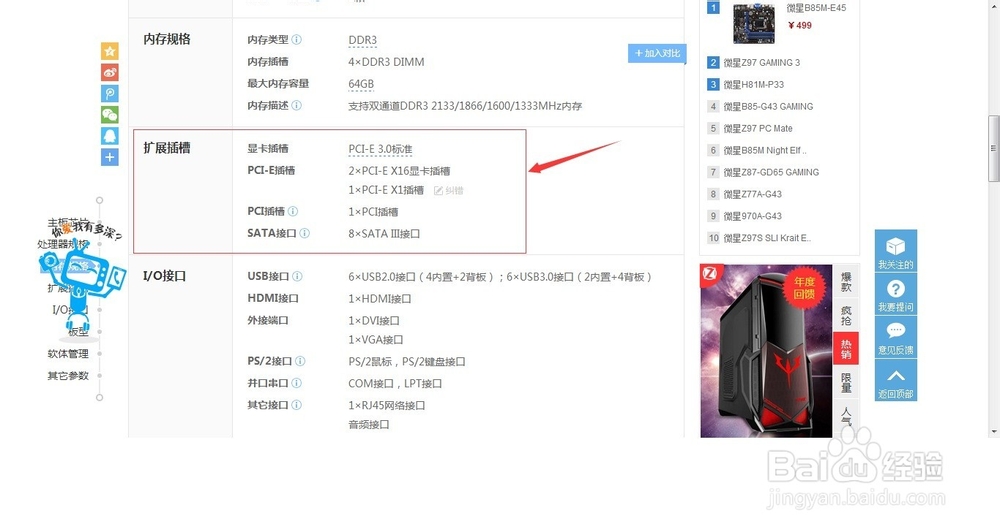Jump to 软件管理 section in side nav
The height and width of the screenshot is (532, 1000).
coord(68,353)
